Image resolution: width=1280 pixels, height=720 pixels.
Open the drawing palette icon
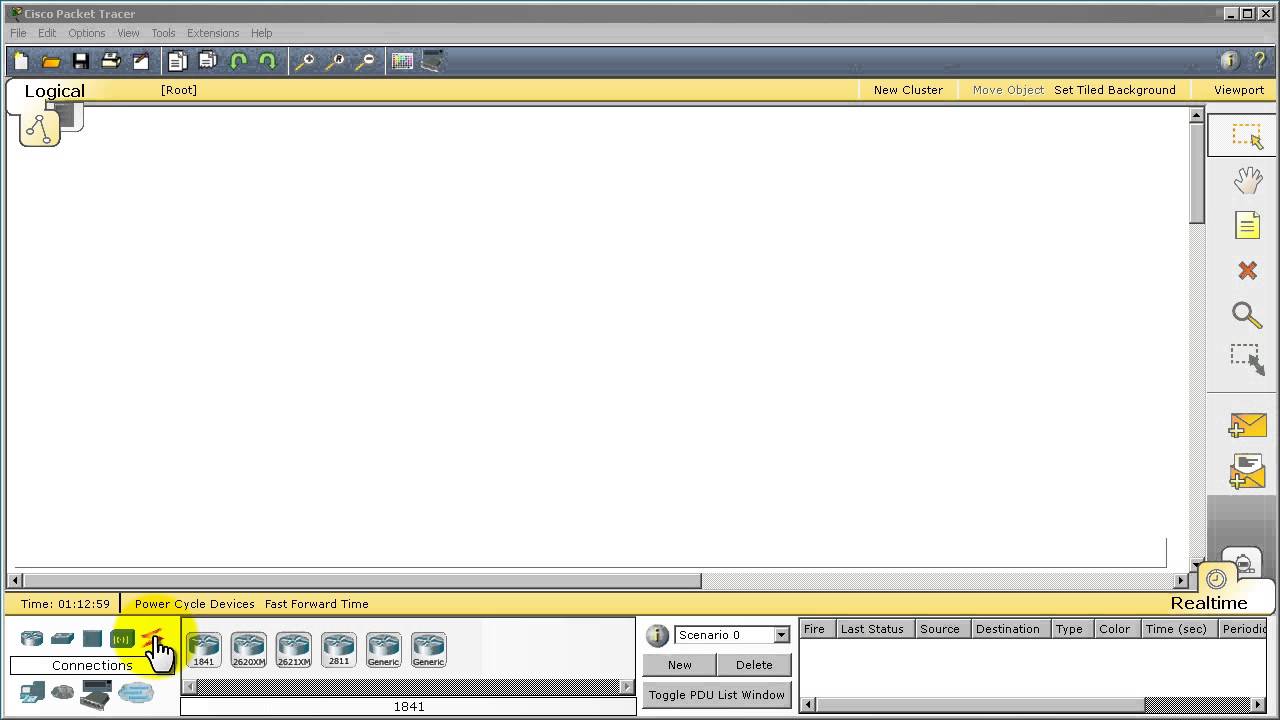click(402, 61)
